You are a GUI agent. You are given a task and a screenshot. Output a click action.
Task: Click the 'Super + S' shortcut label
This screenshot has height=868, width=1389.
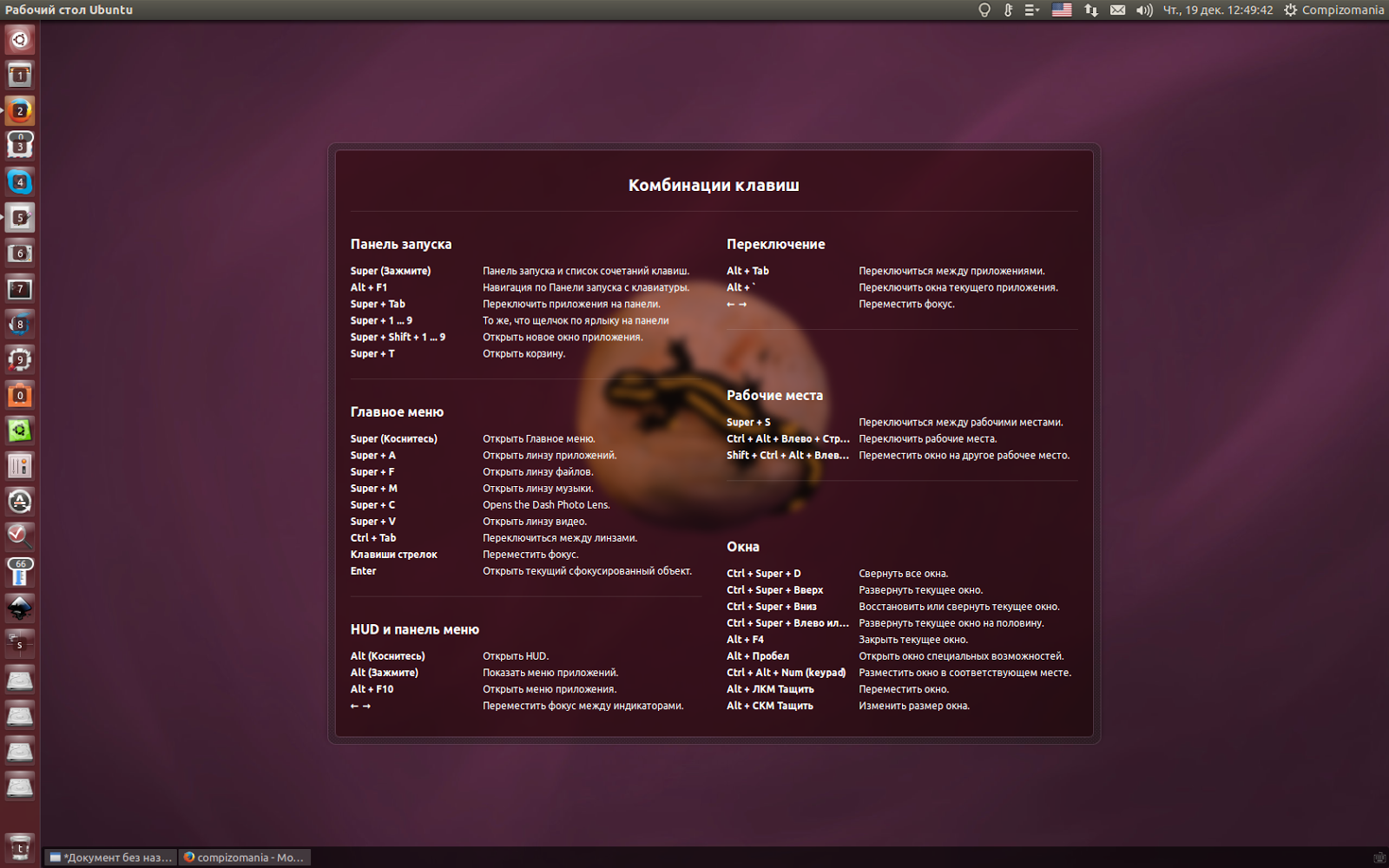(748, 422)
